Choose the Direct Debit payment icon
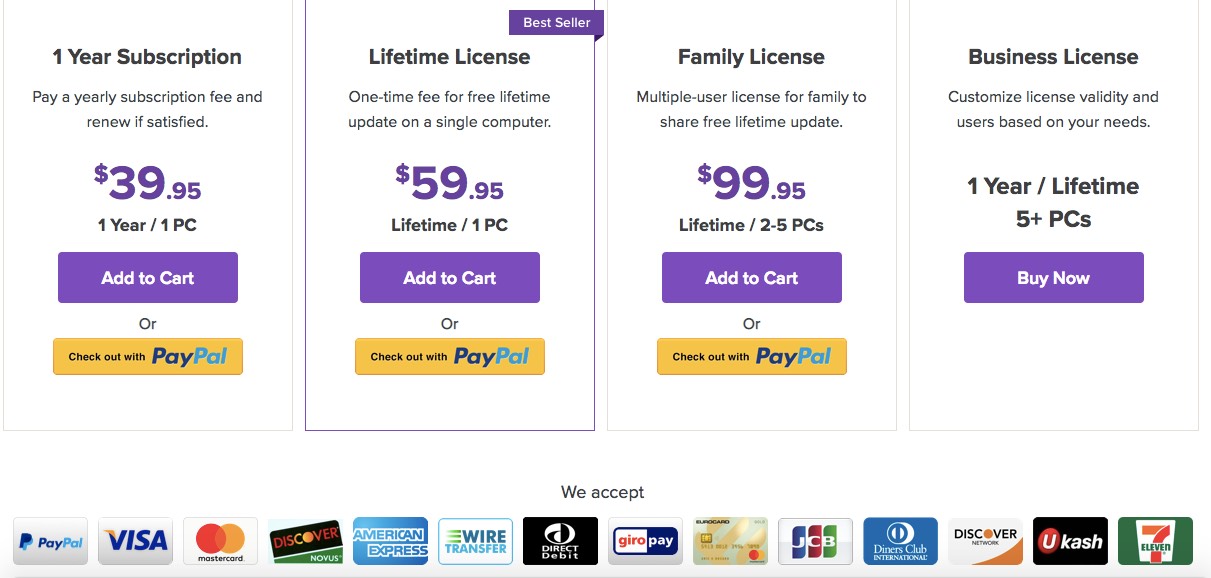This screenshot has height=578, width=1211. [560, 541]
